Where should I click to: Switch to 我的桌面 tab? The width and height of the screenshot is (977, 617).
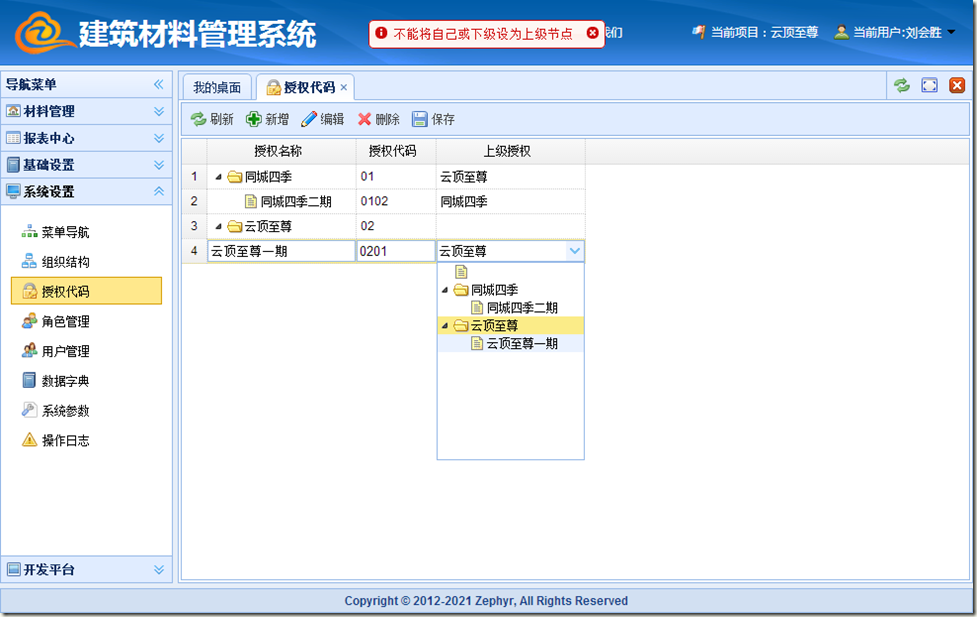pos(217,87)
